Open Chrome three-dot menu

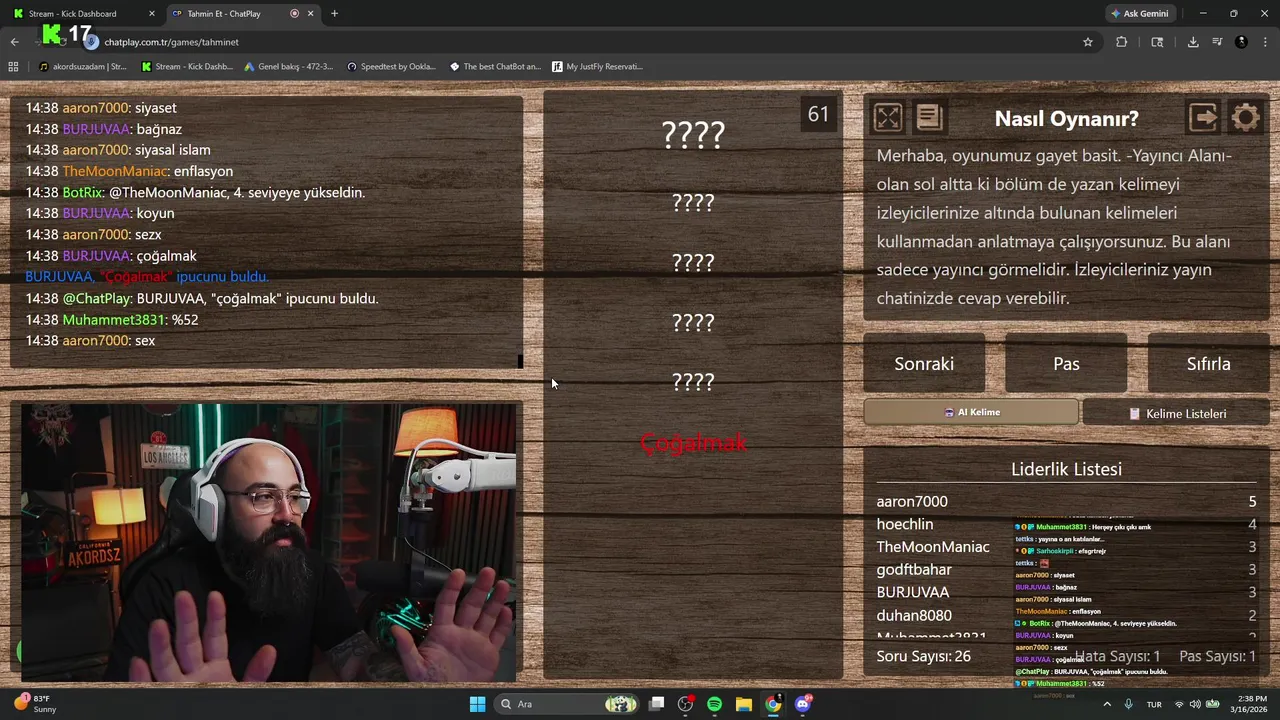click(1265, 42)
